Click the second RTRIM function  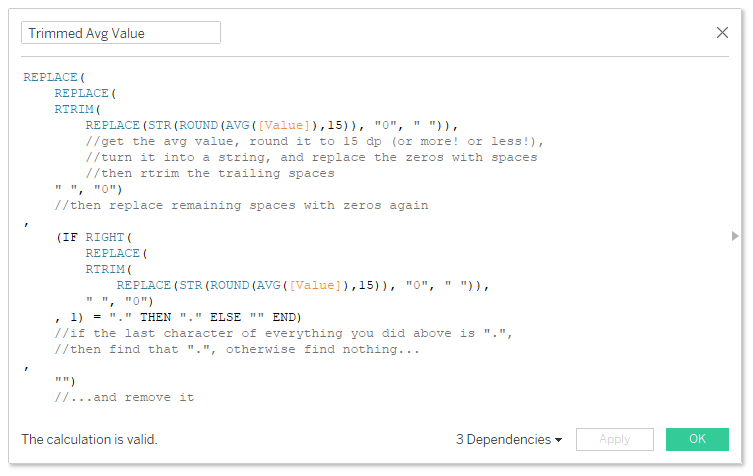click(105, 269)
